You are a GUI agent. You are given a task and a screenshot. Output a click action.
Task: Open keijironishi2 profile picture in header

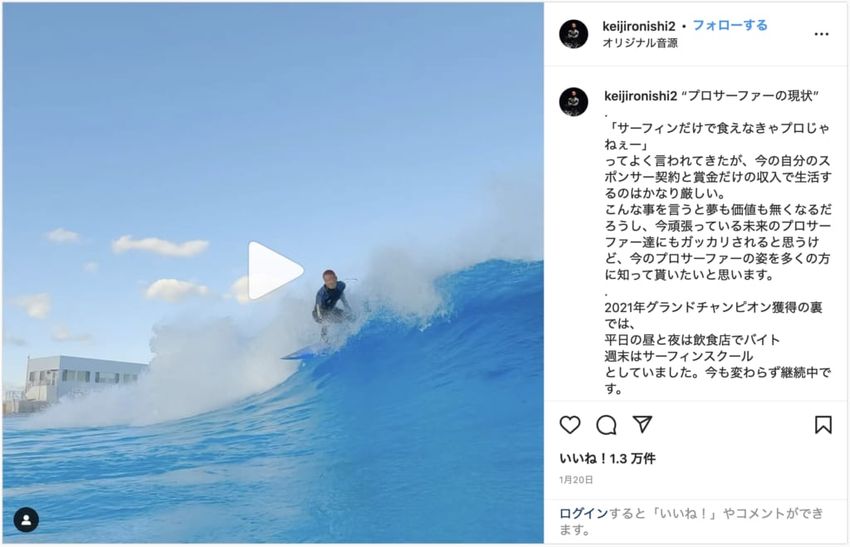(574, 34)
